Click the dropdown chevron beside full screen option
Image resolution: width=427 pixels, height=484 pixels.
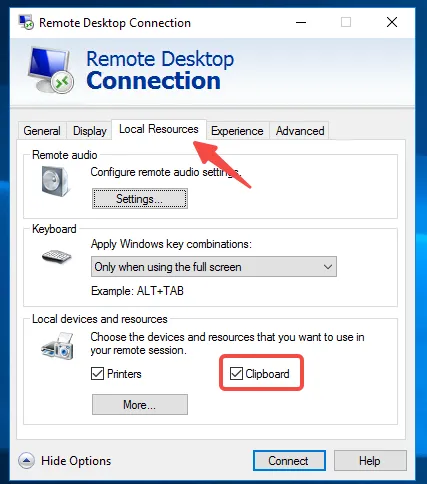[328, 267]
